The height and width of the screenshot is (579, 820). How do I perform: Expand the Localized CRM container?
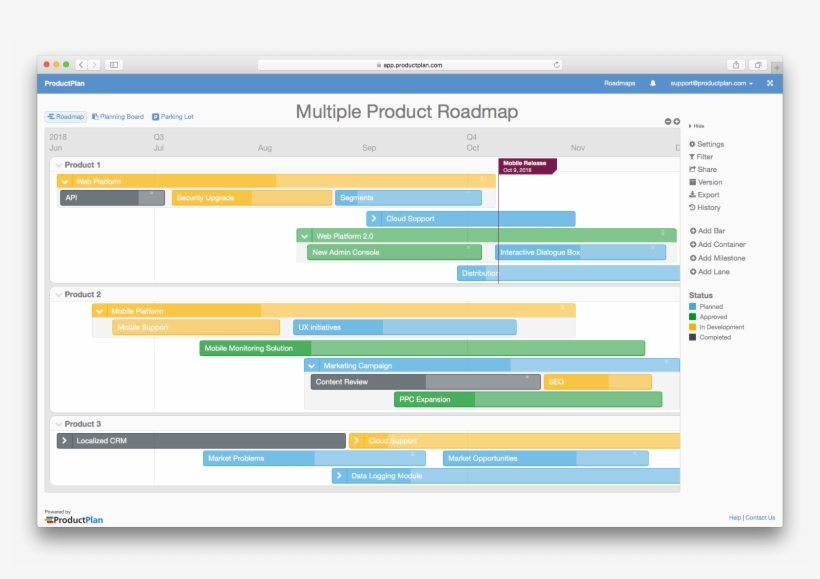[65, 441]
